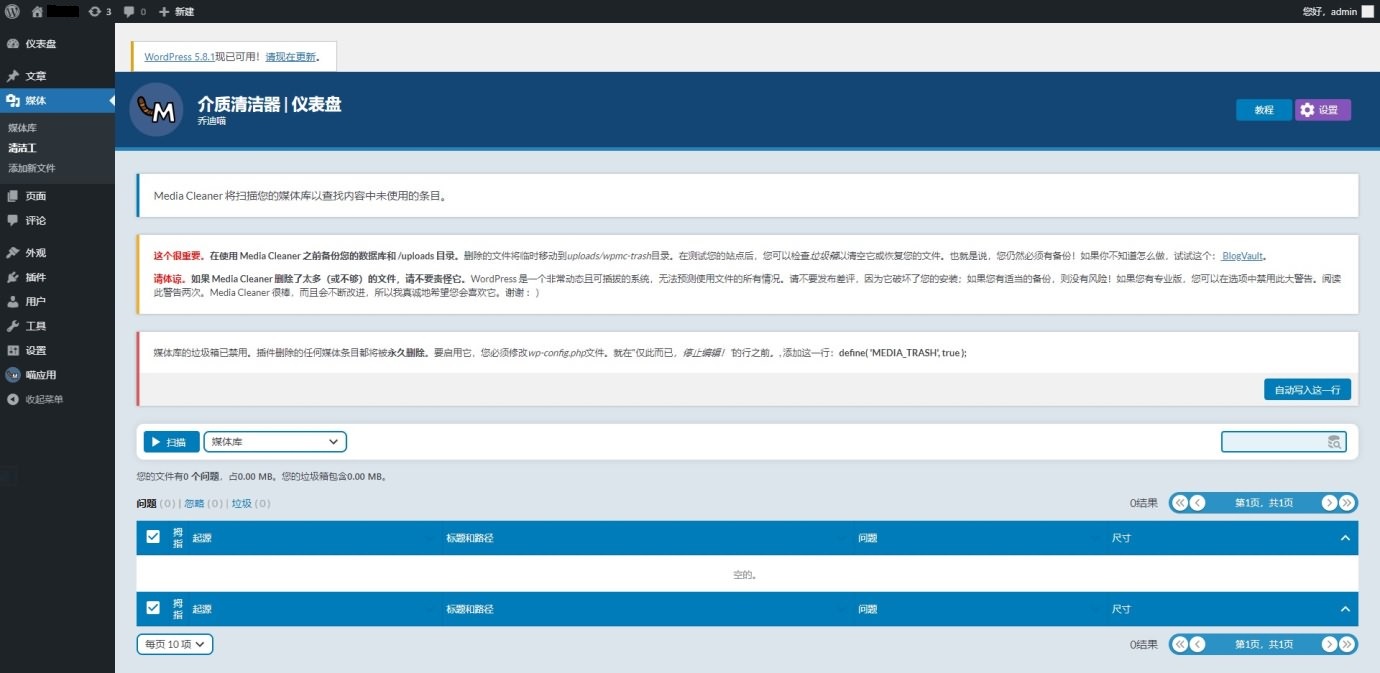Click the 教程 button in header
The image size is (1380, 673).
pyautogui.click(x=1264, y=110)
